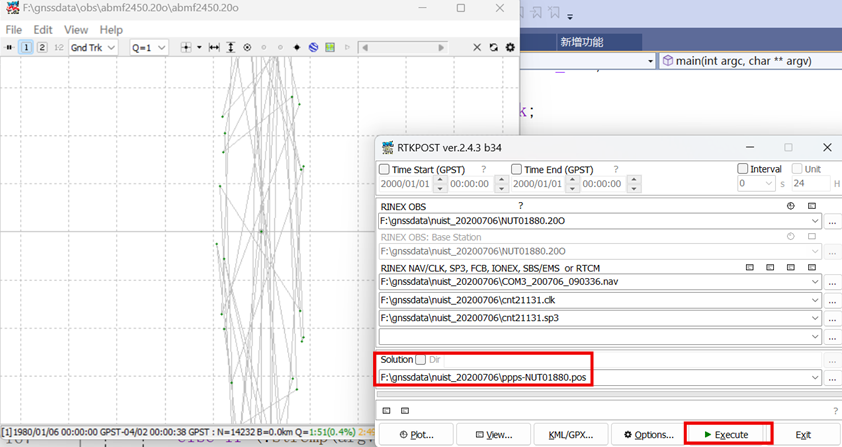This screenshot has height=447, width=842.
Task: Browse for solution output file ... button
Action: click(x=832, y=379)
